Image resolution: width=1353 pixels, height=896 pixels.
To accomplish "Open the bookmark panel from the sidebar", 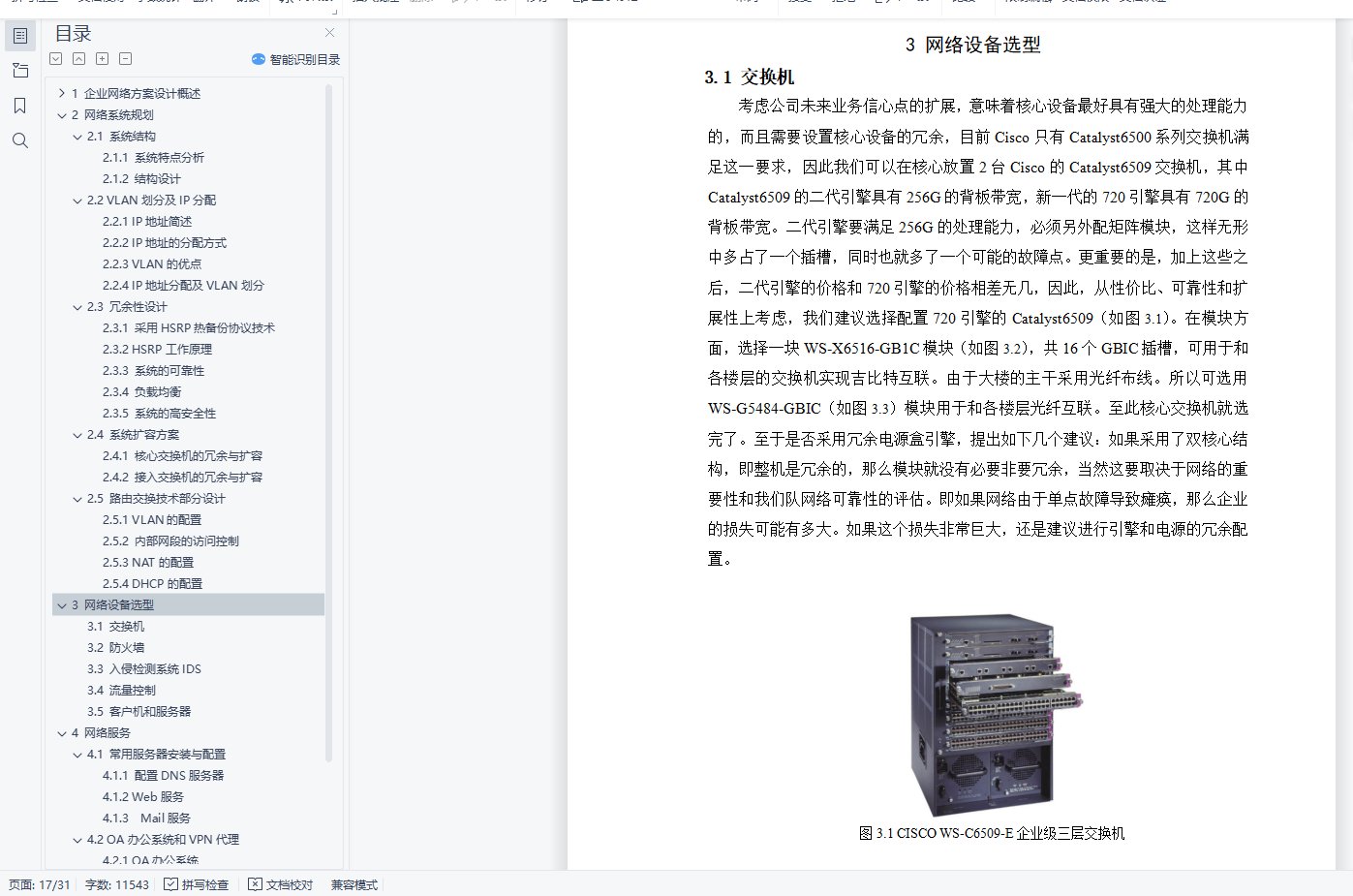I will click(x=20, y=106).
